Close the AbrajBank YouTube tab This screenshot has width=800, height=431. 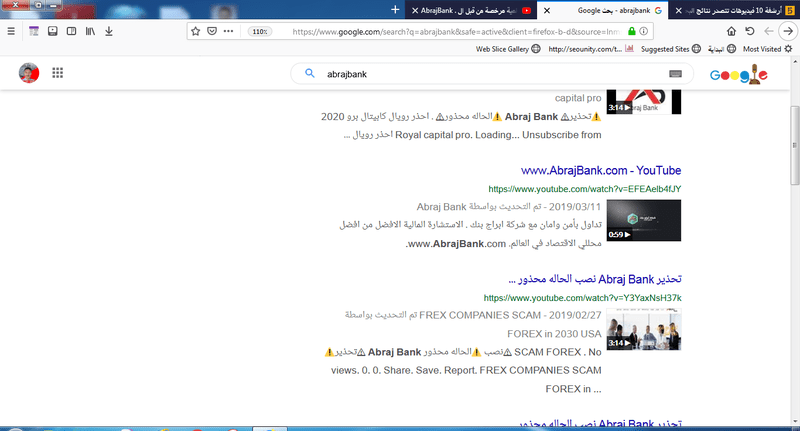tap(415, 10)
